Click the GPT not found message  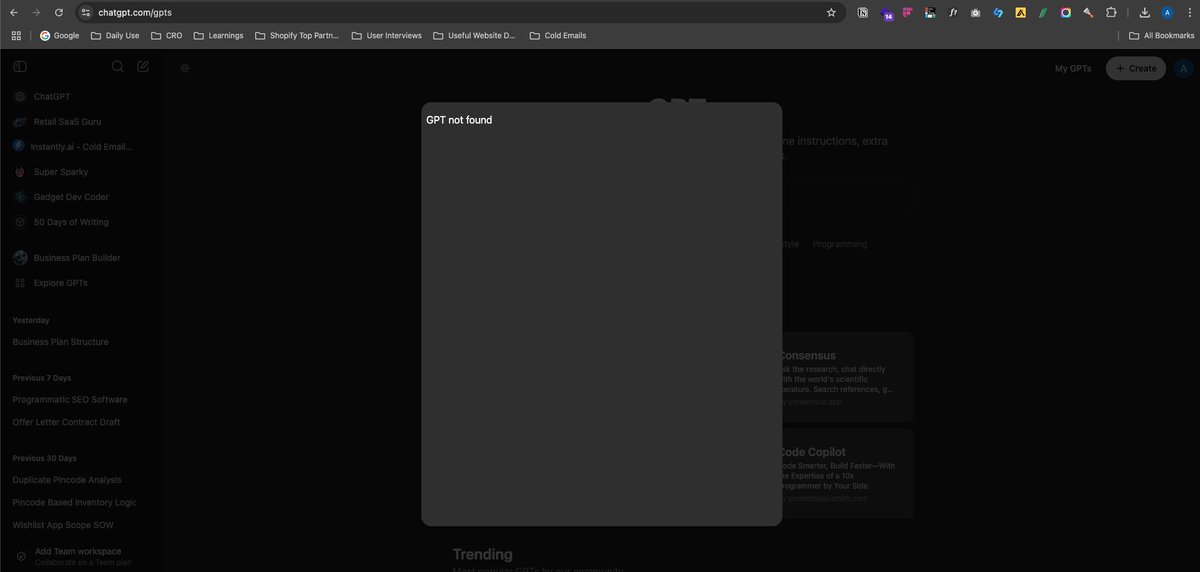[459, 121]
